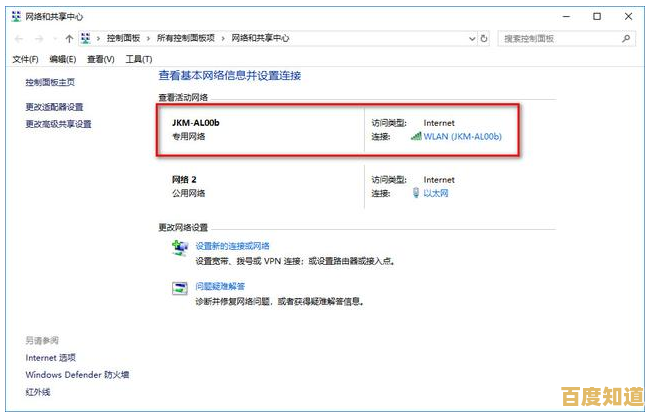Open the WLAN (JKM-AL00b) connection link
649x415 pixels.
462,136
